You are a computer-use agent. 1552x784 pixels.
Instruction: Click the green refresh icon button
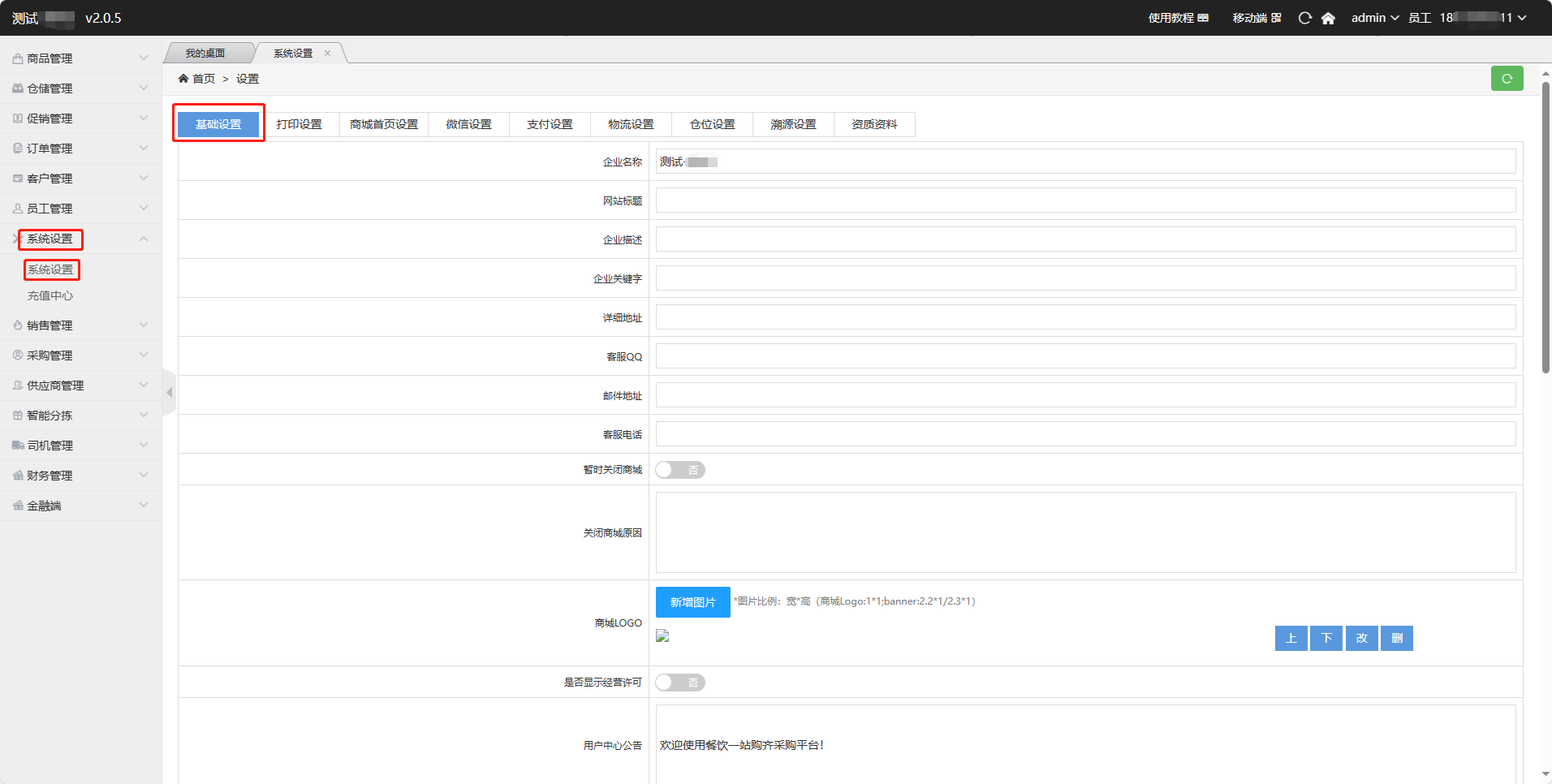pos(1507,79)
